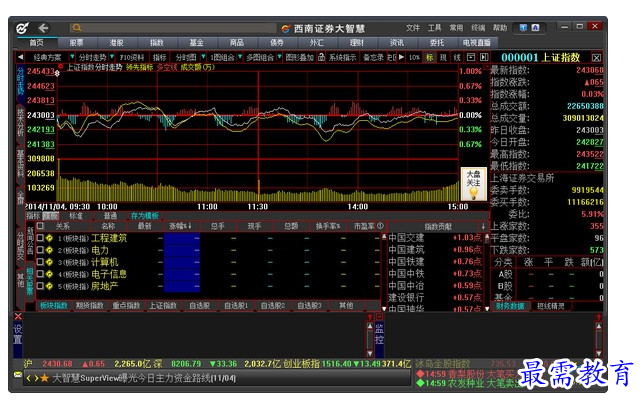Viewport: 642px width, 405px height.
Task: Switch to the 股票 tab
Action: click(77, 43)
